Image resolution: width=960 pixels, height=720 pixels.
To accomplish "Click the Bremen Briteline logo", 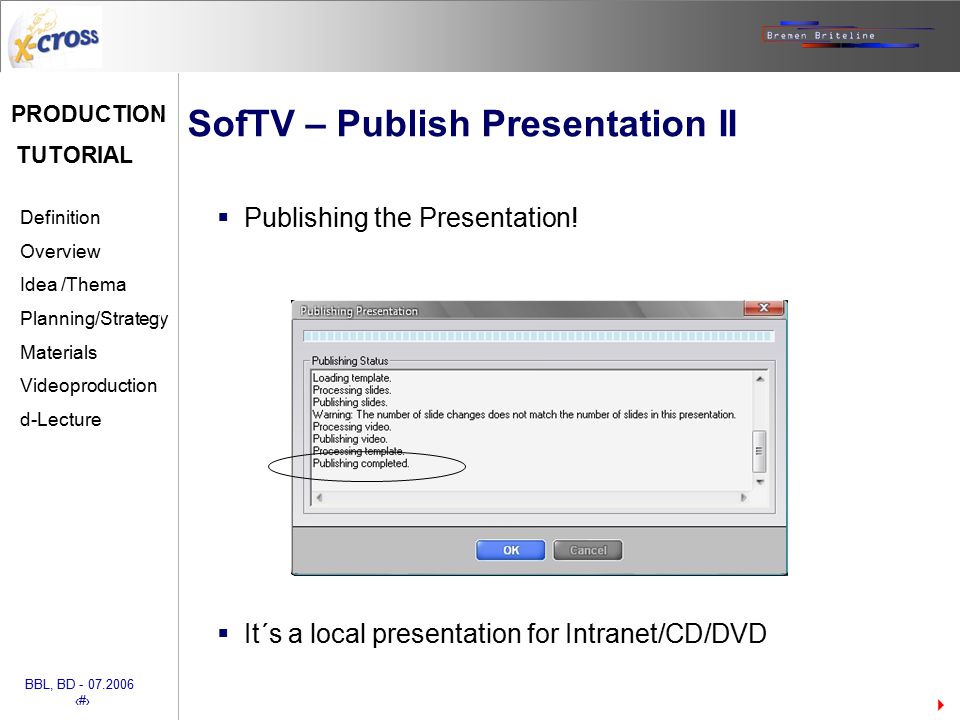I will 847,35.
